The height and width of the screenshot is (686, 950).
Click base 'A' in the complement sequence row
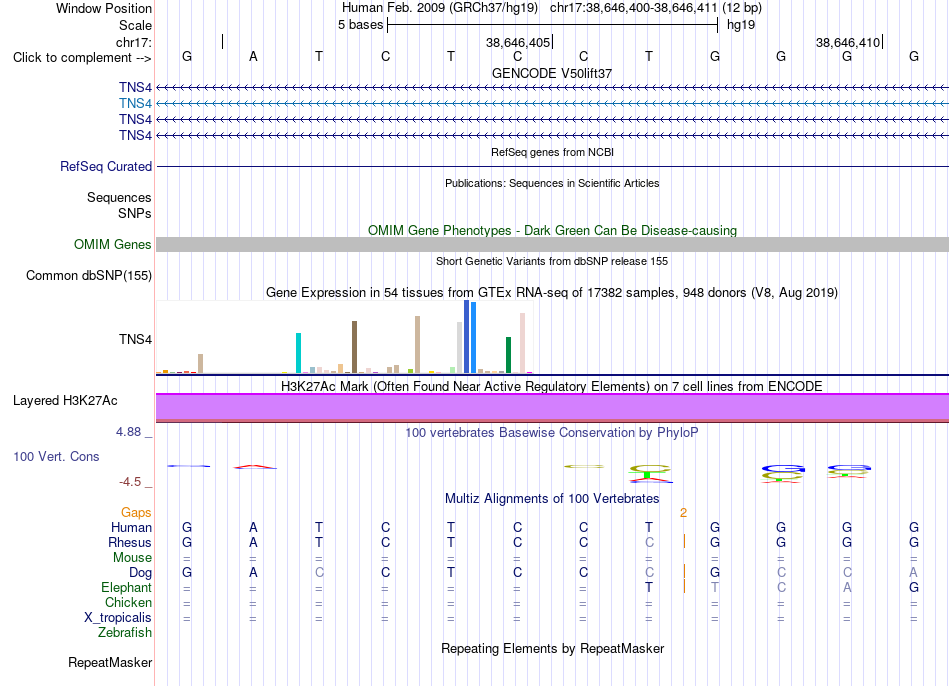pos(253,57)
